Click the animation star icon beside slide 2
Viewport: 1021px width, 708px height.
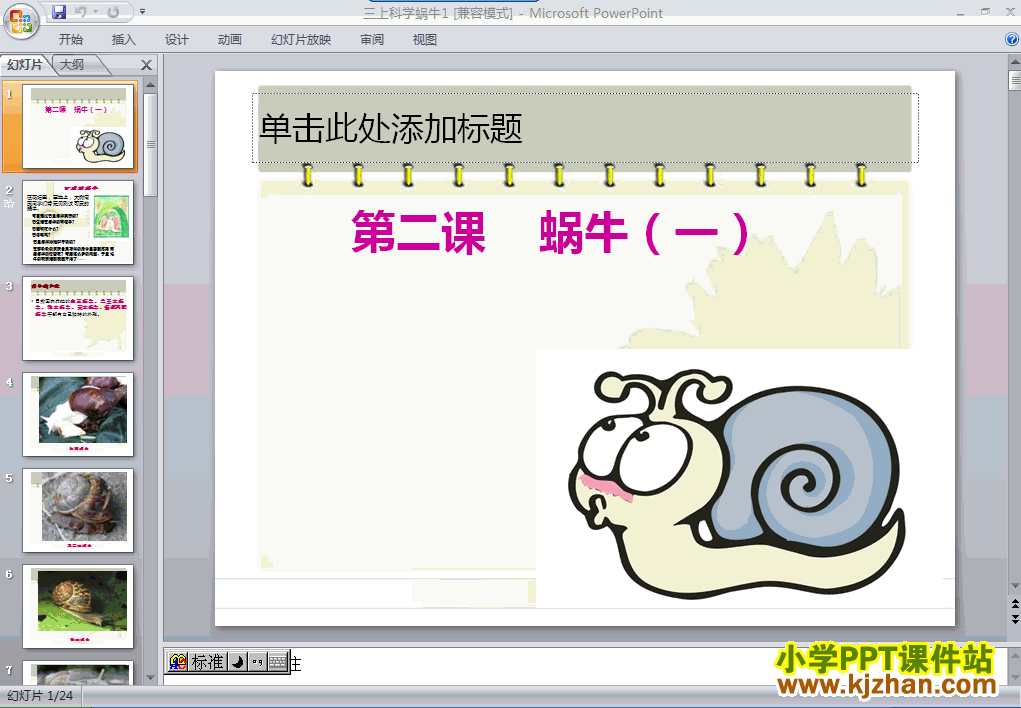9,204
